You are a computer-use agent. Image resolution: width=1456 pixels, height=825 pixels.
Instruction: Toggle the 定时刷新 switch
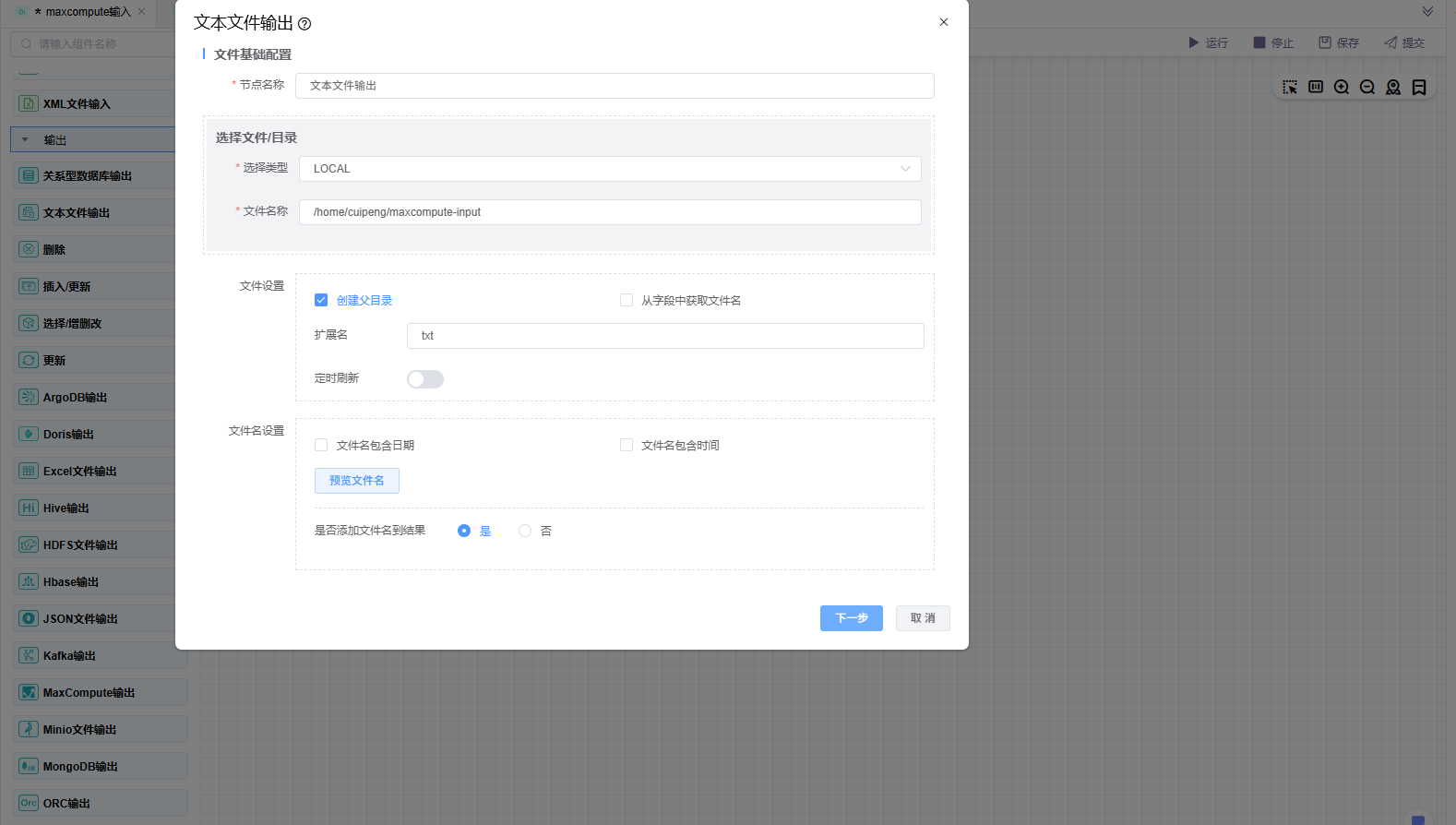coord(425,379)
